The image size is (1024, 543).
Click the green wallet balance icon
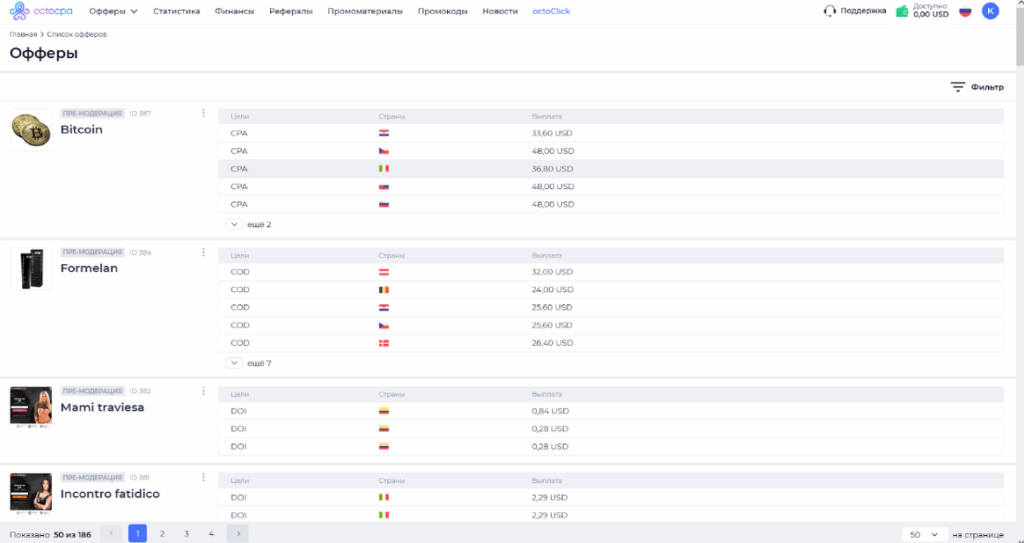[x=902, y=11]
